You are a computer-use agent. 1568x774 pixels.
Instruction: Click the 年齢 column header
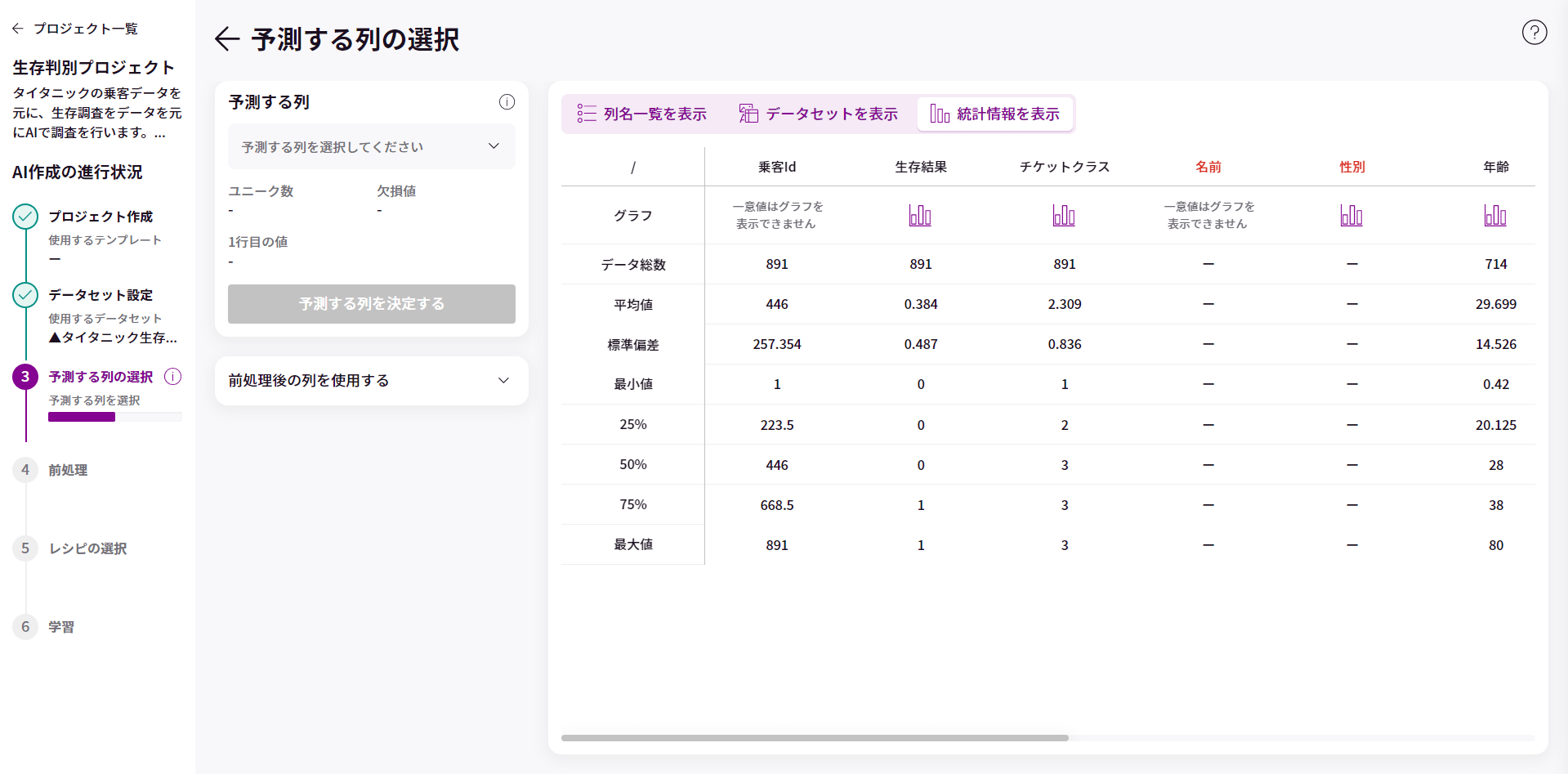coord(1496,168)
